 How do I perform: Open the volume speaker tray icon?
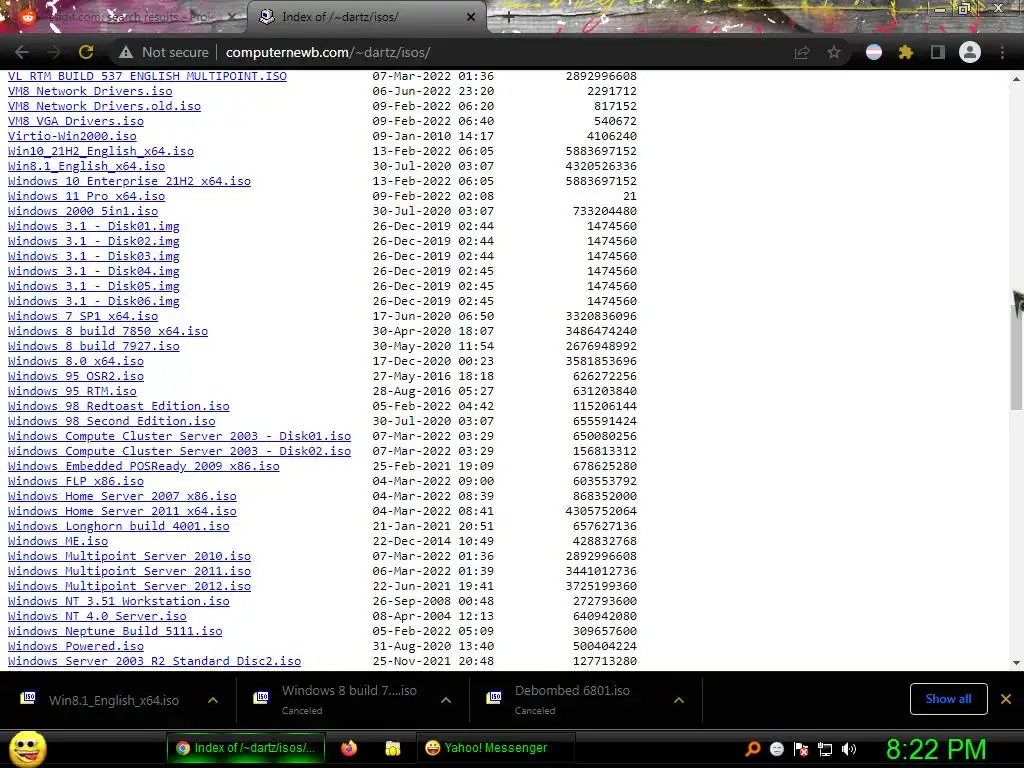point(849,749)
